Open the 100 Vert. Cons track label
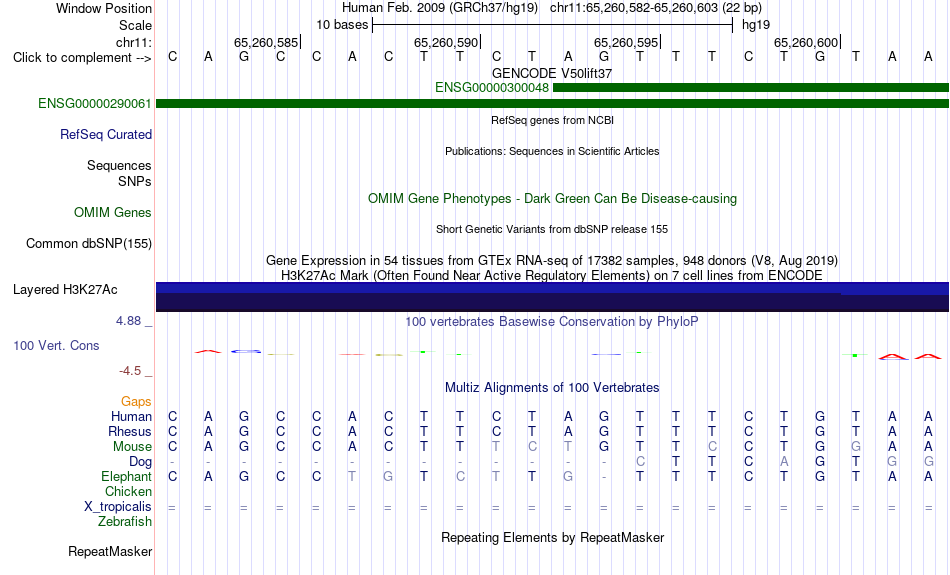 (56, 345)
